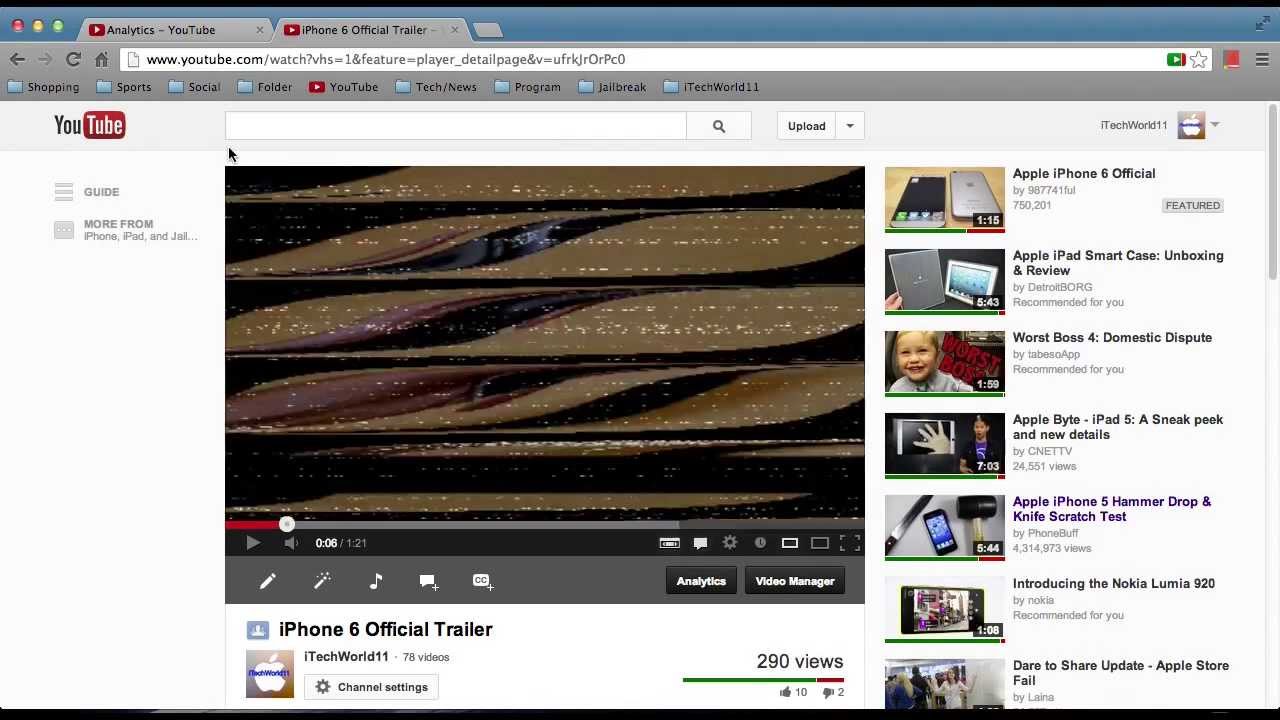This screenshot has height=720, width=1280.
Task: Play the iPhone 6 trailer video
Action: tap(253, 543)
